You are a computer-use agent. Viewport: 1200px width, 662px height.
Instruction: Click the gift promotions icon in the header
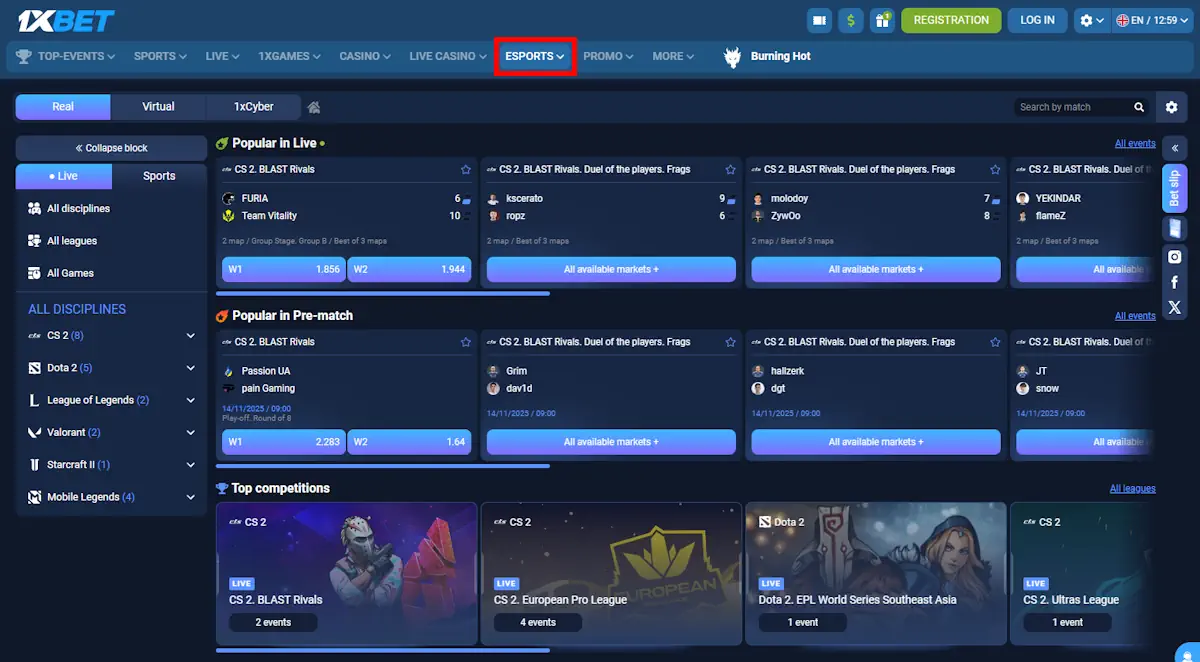(x=883, y=19)
